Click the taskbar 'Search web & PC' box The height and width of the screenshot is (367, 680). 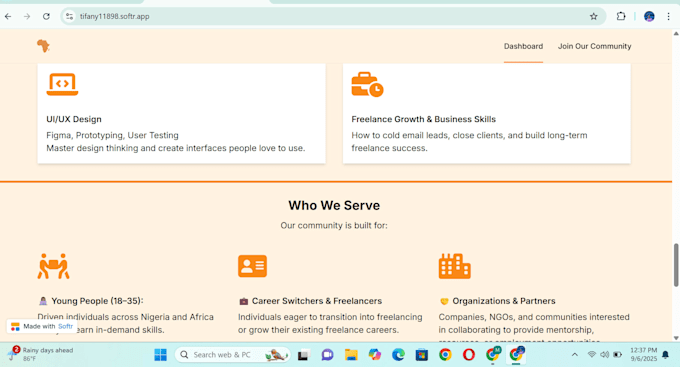pyautogui.click(x=232, y=355)
